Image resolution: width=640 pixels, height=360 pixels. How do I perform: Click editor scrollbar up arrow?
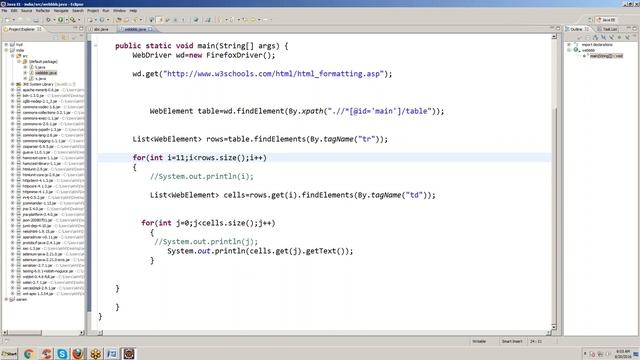point(554,37)
